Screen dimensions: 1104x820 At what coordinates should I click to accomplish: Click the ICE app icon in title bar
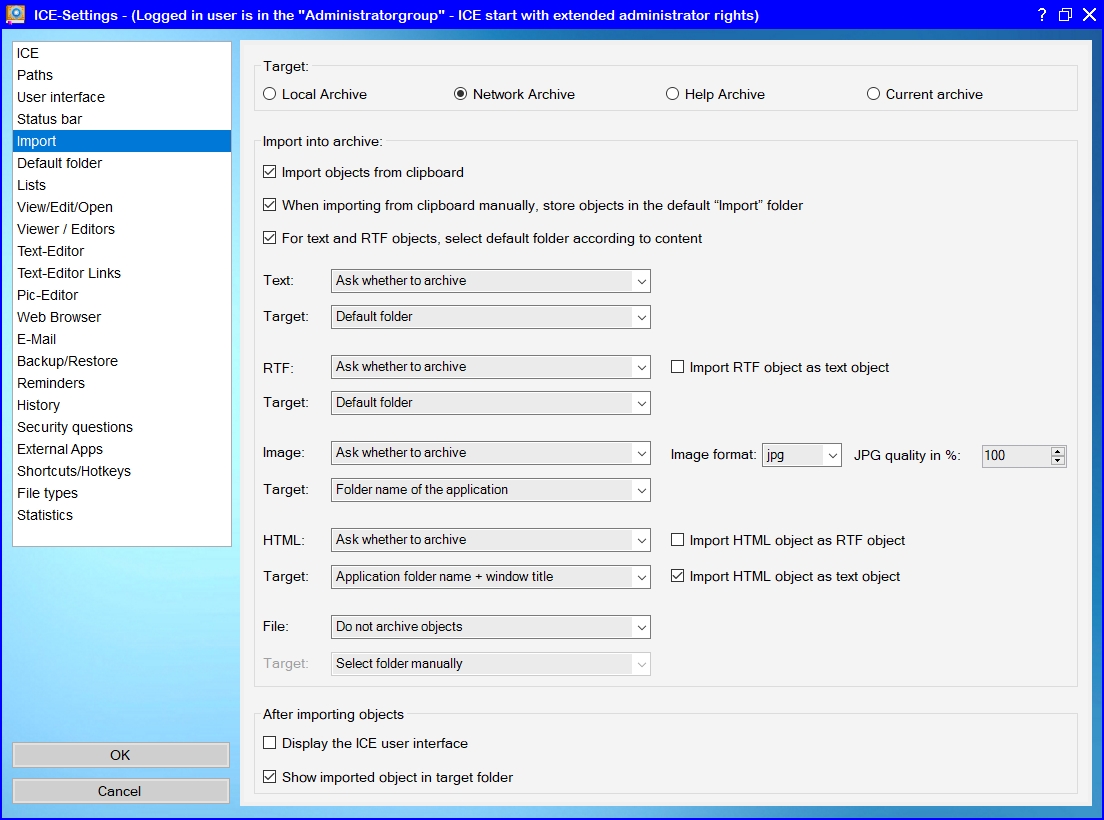(x=15, y=15)
